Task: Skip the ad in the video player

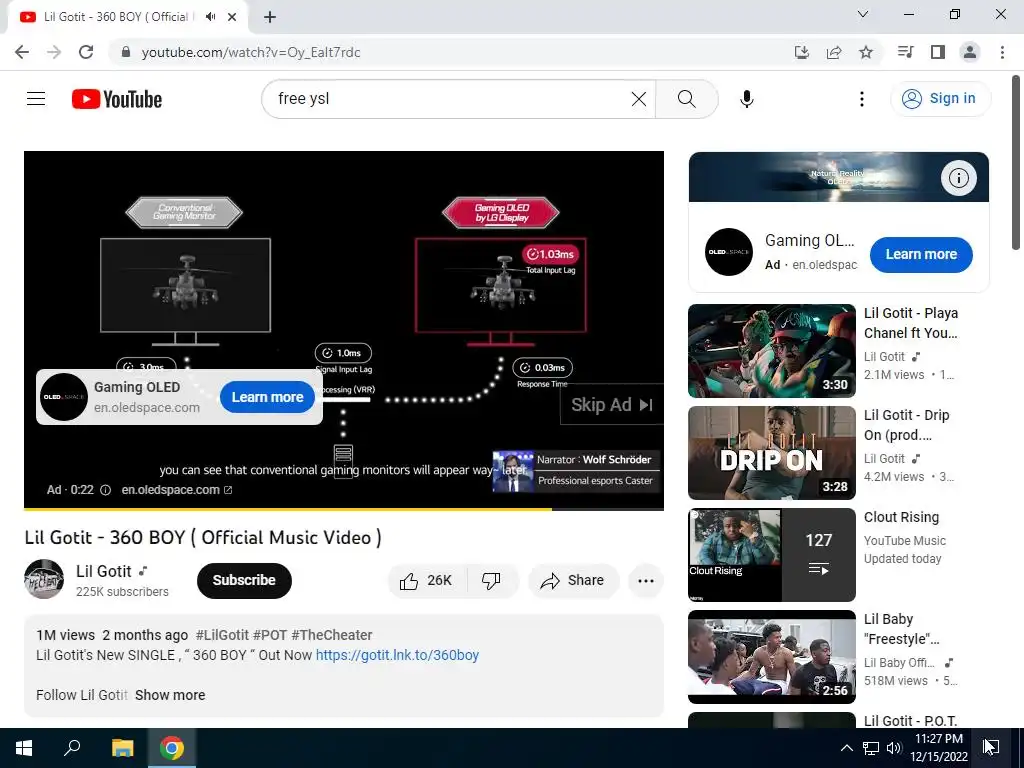Action: 611,405
